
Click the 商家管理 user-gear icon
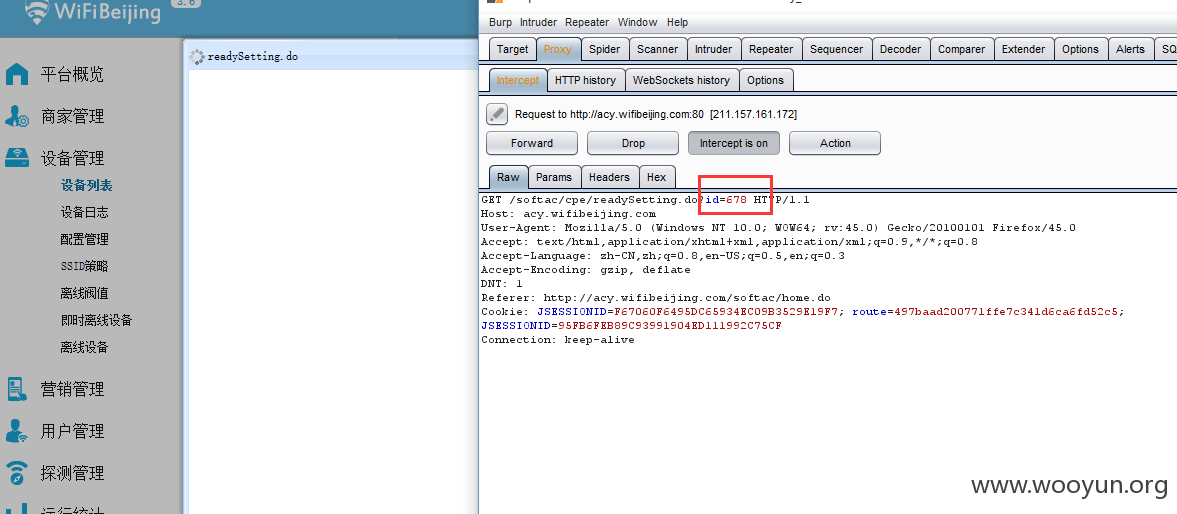point(17,116)
